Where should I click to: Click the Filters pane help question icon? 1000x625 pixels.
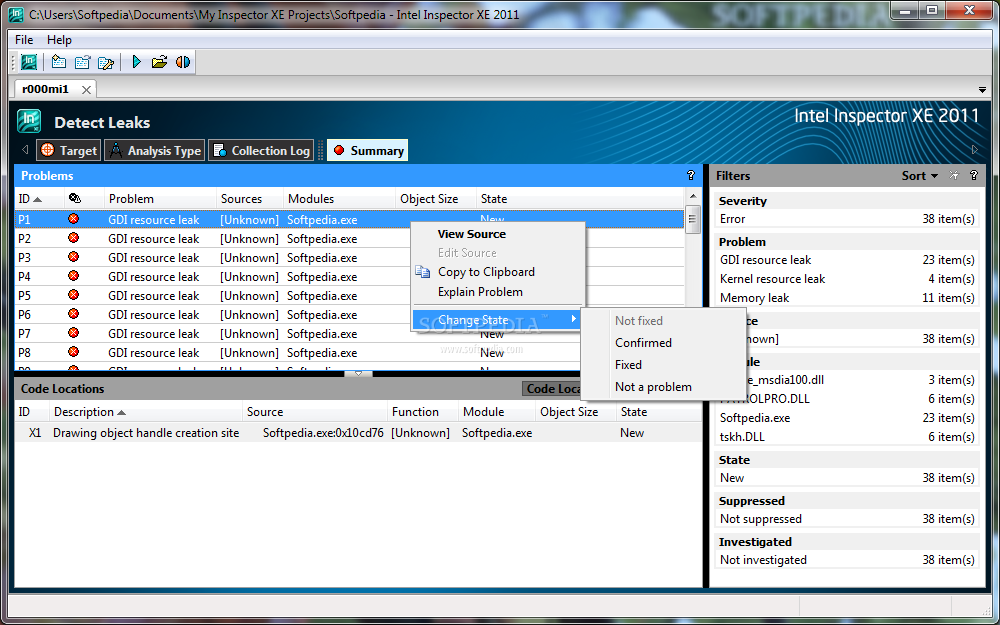coord(974,175)
